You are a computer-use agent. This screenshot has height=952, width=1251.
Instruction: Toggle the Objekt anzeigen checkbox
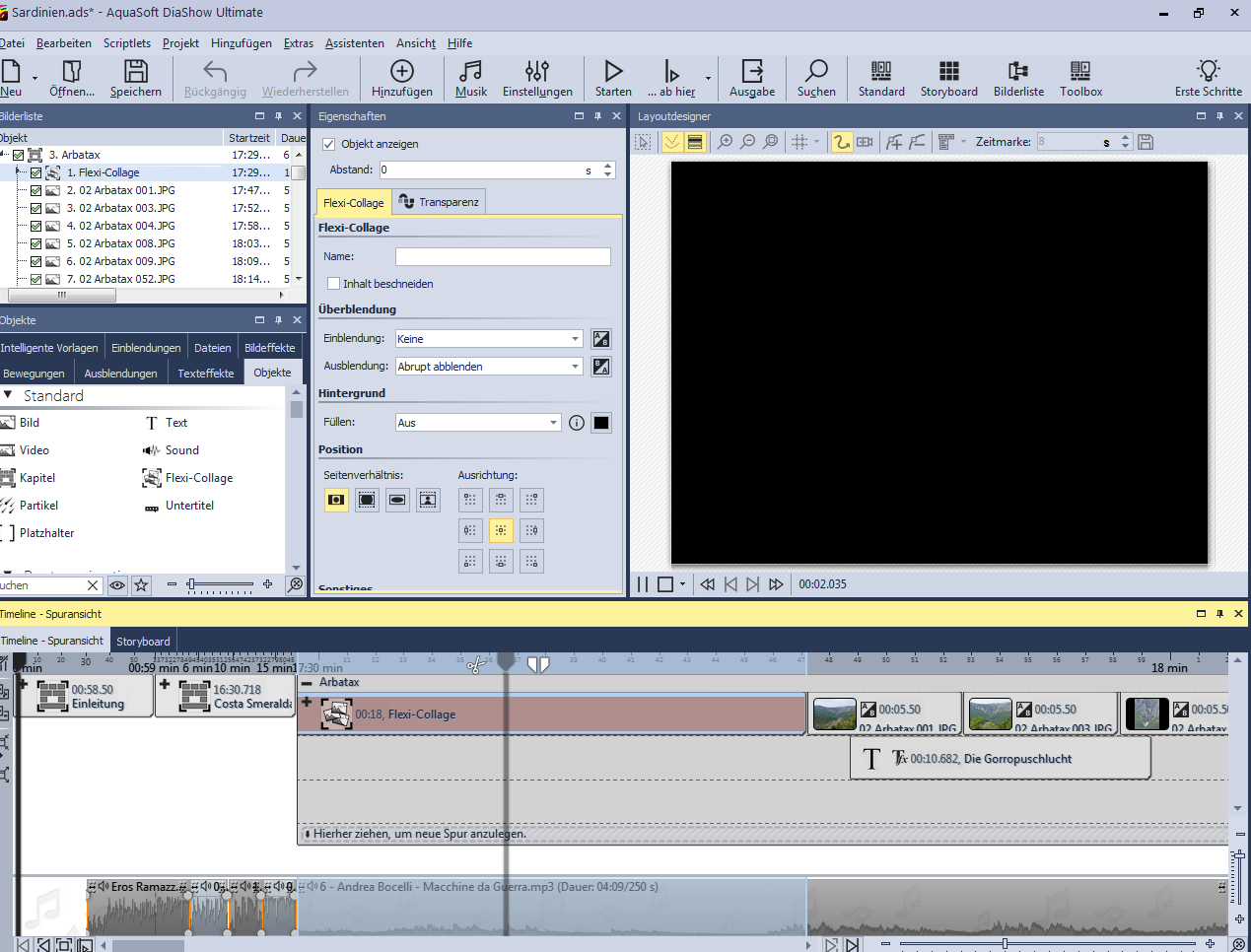click(329, 144)
